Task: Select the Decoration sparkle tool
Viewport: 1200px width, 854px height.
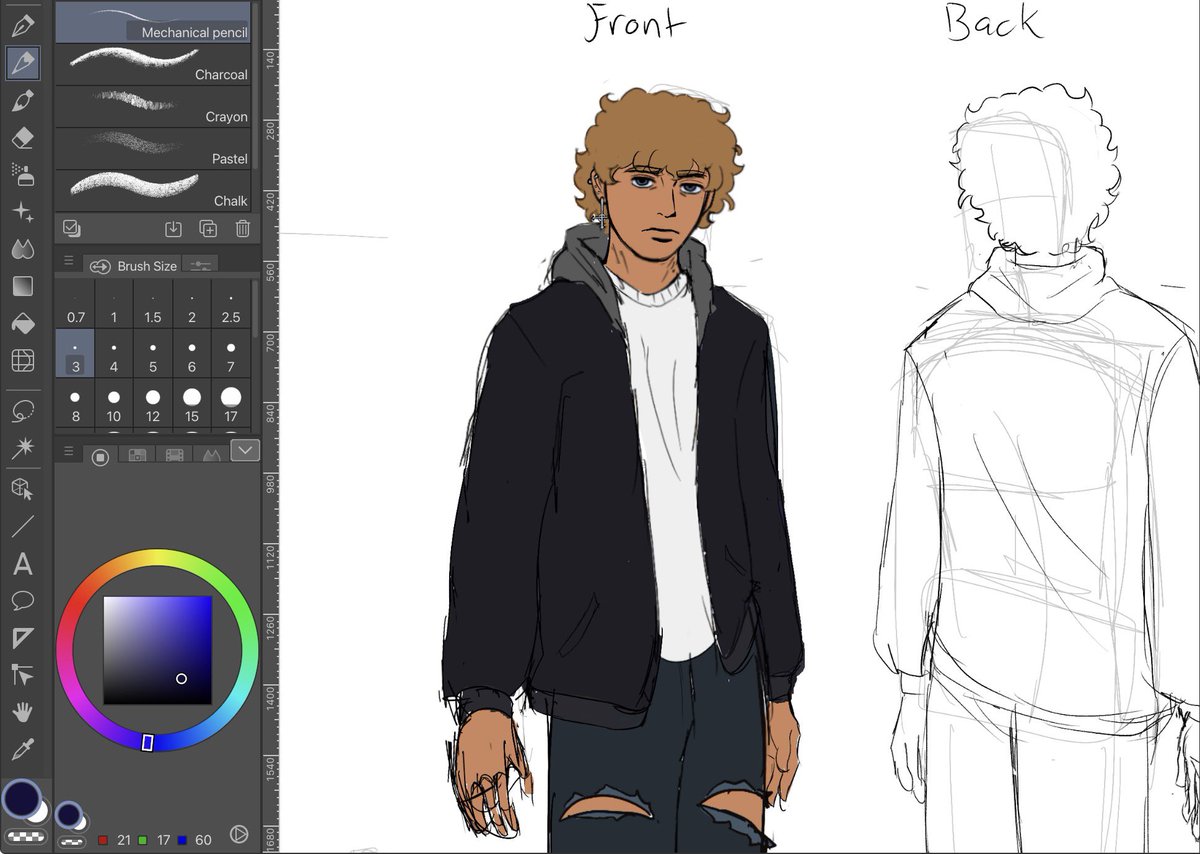Action: (22, 211)
